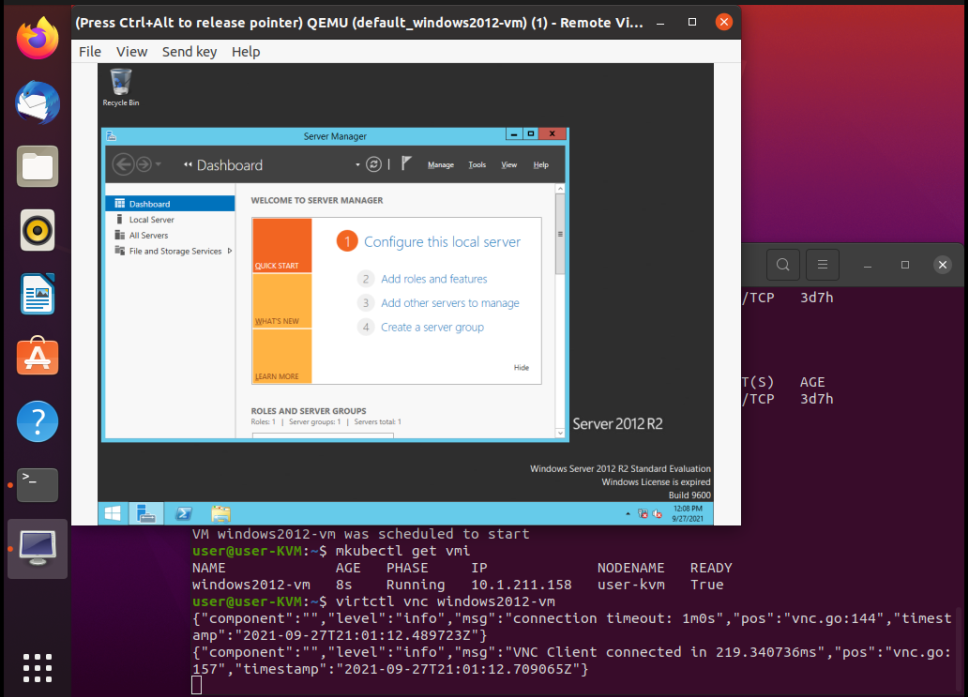This screenshot has width=968, height=697.
Task: Open the Manage menu in Server Manager
Action: point(441,165)
